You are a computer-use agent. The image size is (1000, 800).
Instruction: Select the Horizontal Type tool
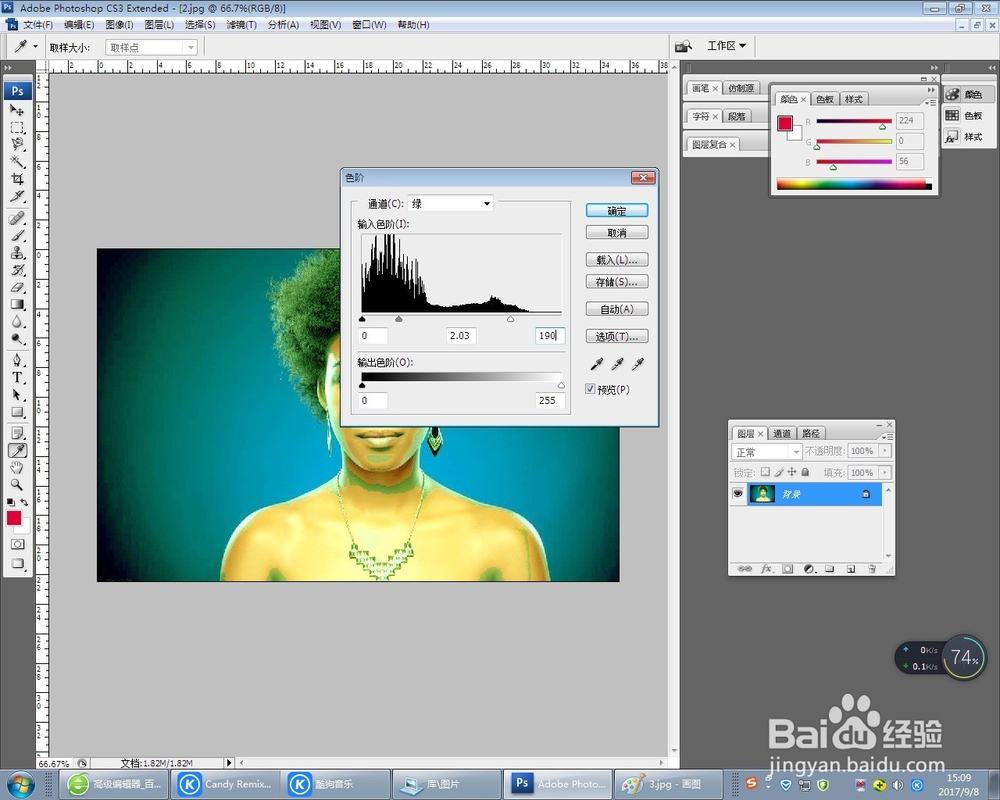pos(17,378)
